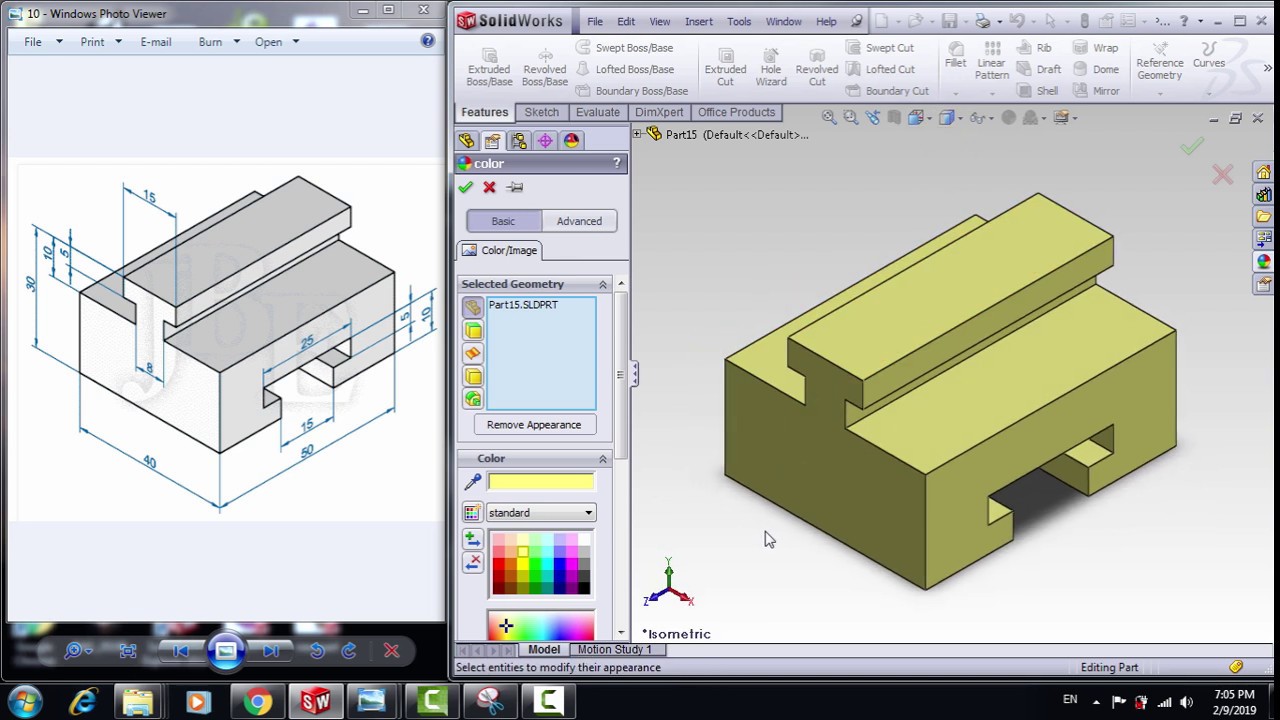1280x720 pixels.
Task: Select features filter in Selected Geometry
Action: 473,399
